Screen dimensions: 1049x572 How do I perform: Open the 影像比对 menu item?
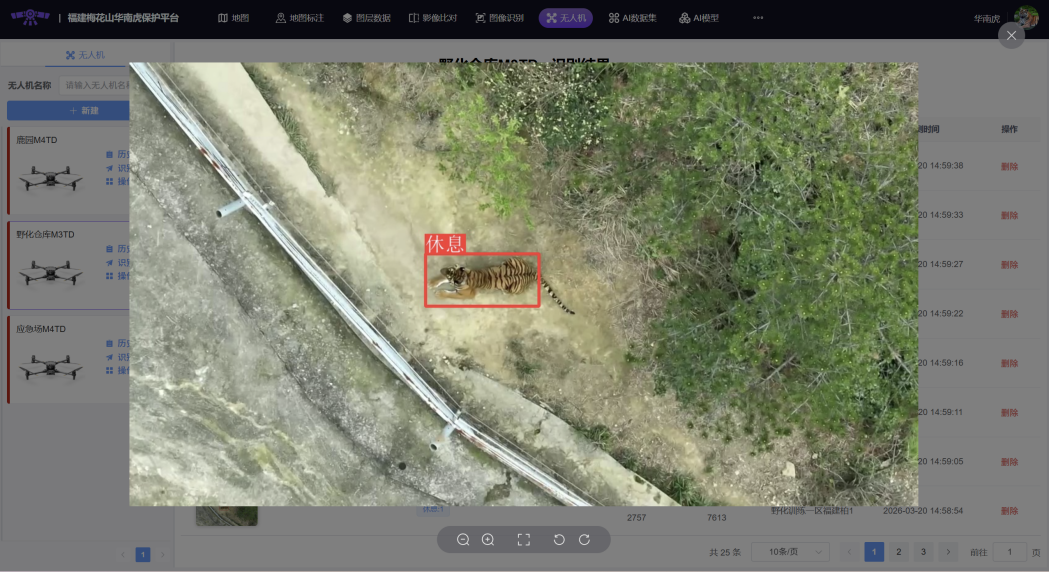[433, 18]
